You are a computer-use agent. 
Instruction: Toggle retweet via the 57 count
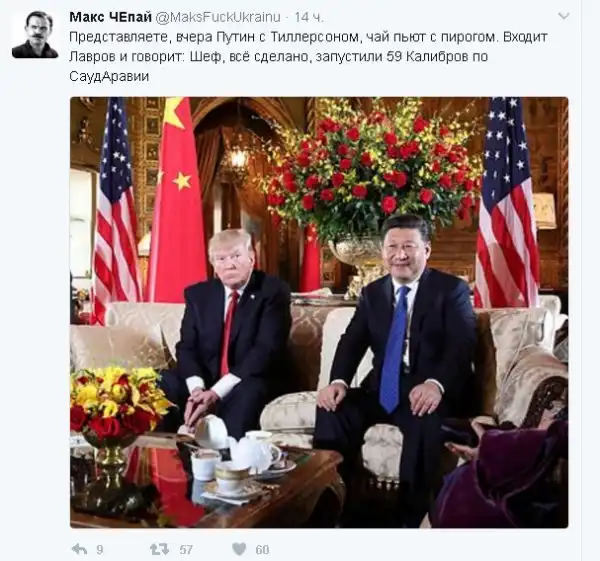pyautogui.click(x=186, y=550)
